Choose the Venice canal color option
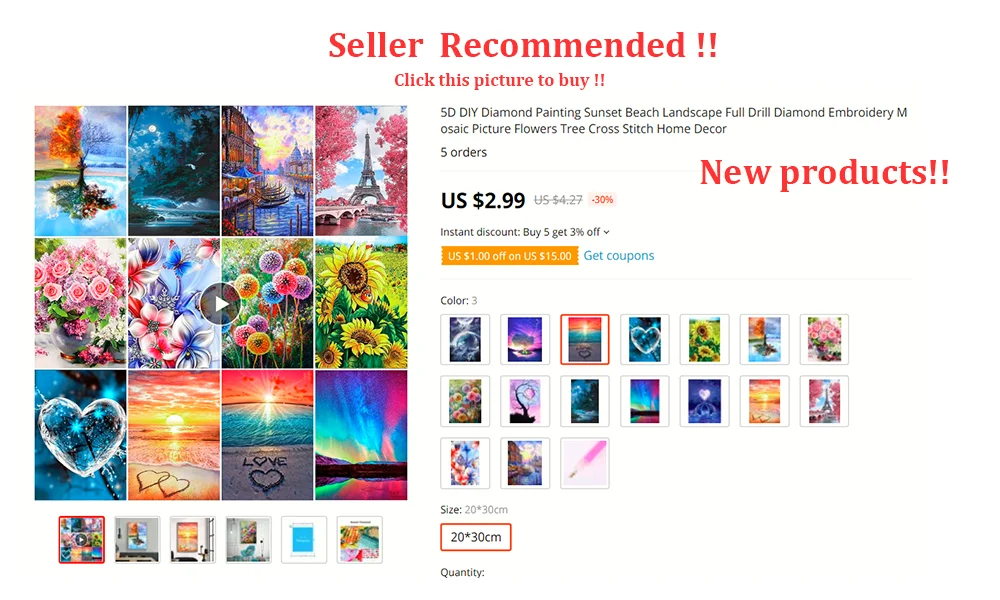 tap(525, 463)
